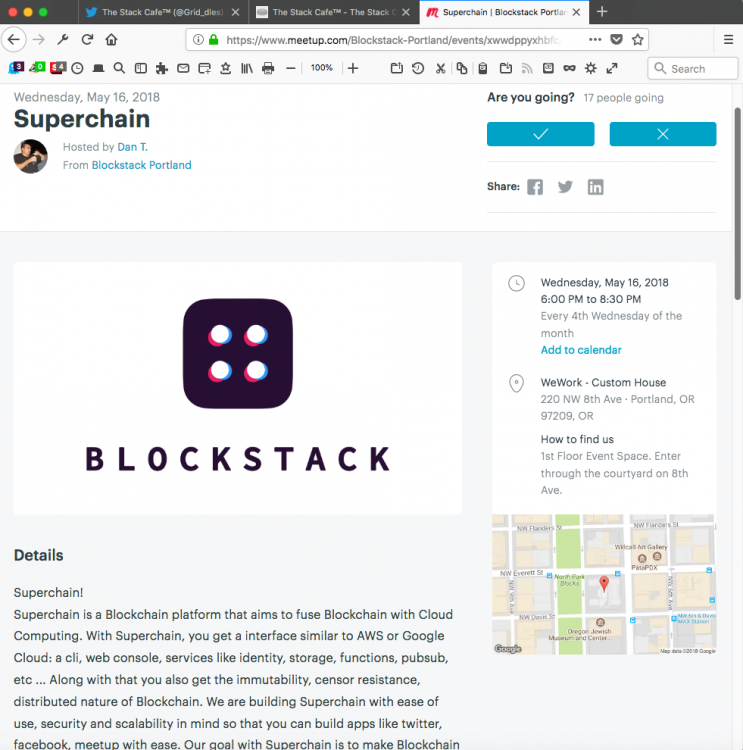Click the 'Details' heading
Viewport: 743px width, 750px height.
click(38, 555)
